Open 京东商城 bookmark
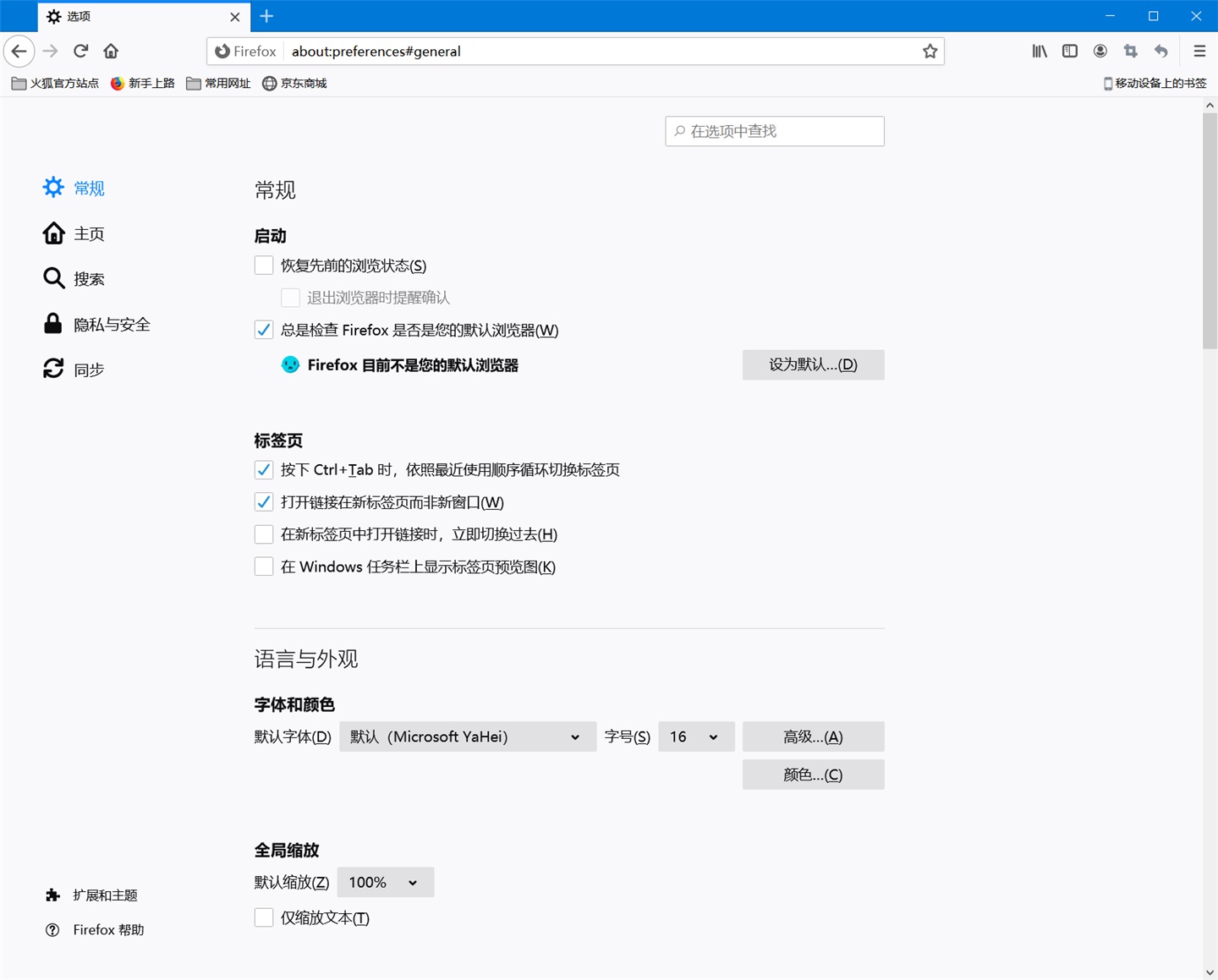Viewport: 1218px width, 980px height. coord(294,83)
